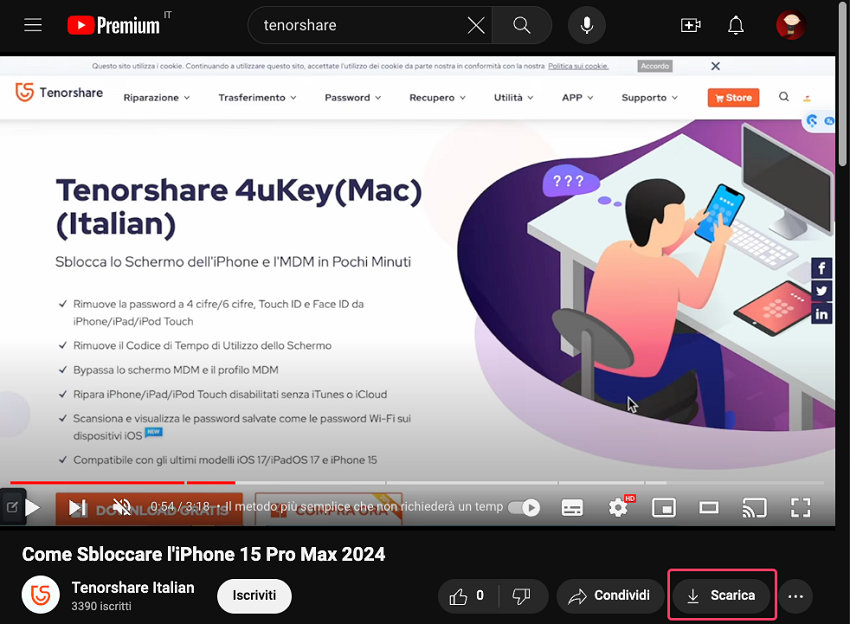Download the video with Scarica
The width and height of the screenshot is (850, 624).
point(722,596)
